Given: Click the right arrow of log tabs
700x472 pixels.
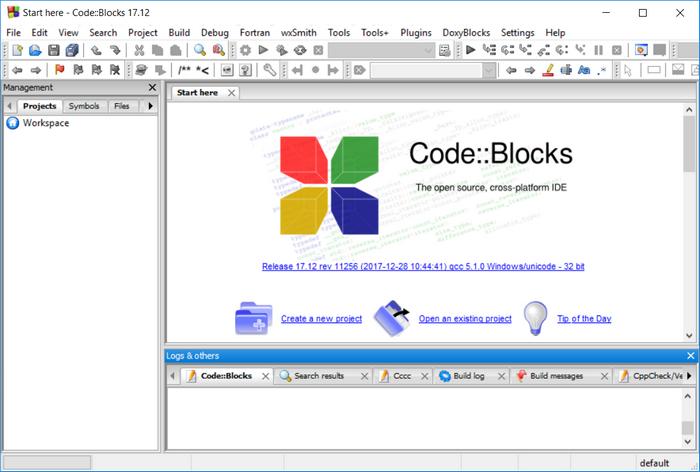Looking at the screenshot, I should (689, 376).
